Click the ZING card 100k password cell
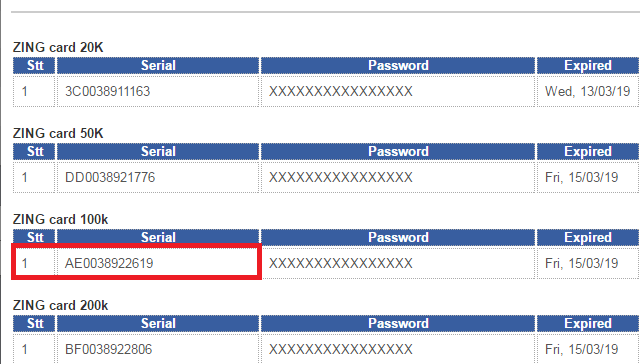The image size is (640, 364). (x=398, y=263)
